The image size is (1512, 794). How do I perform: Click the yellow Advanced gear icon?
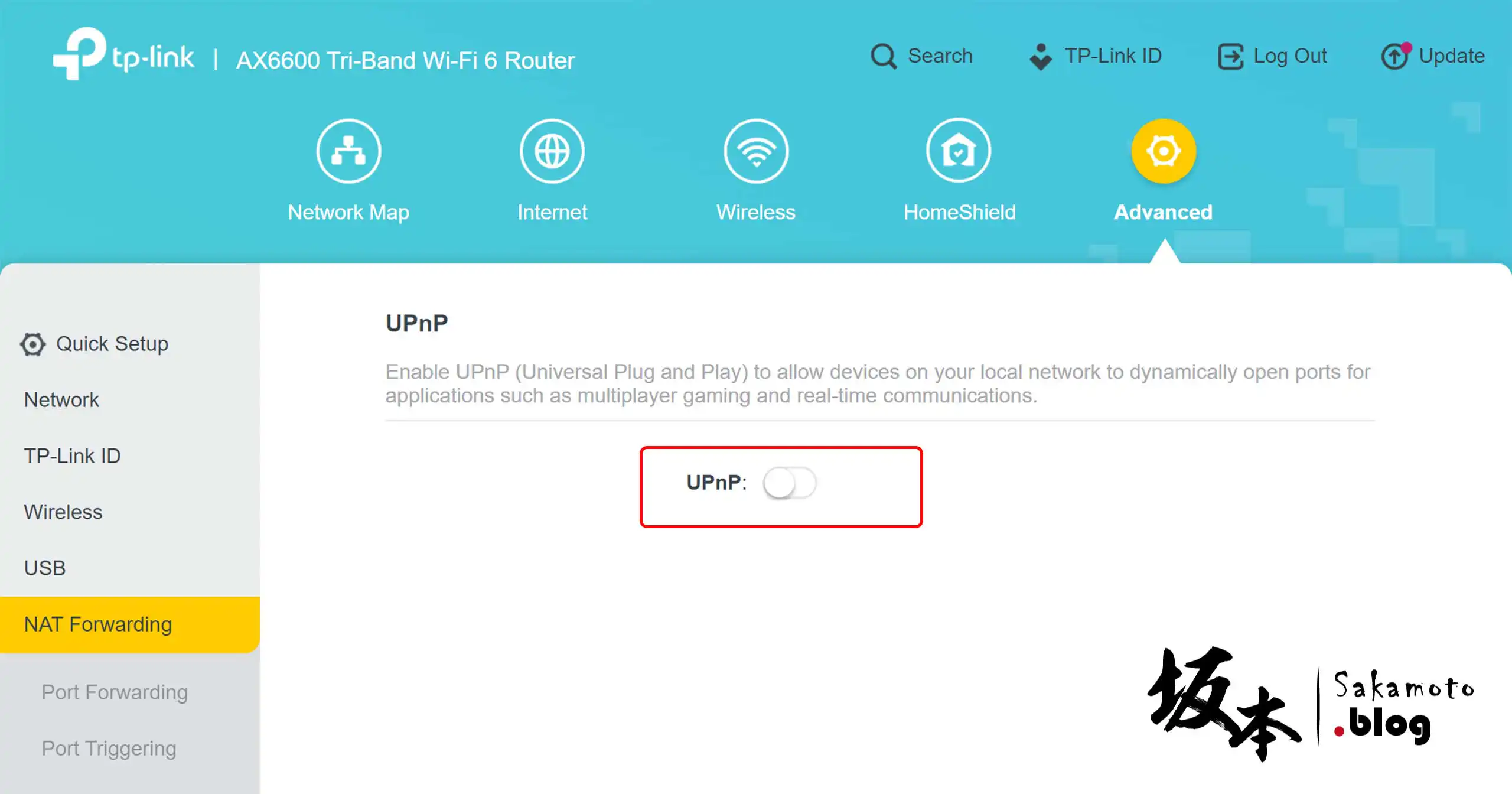coord(1164,151)
